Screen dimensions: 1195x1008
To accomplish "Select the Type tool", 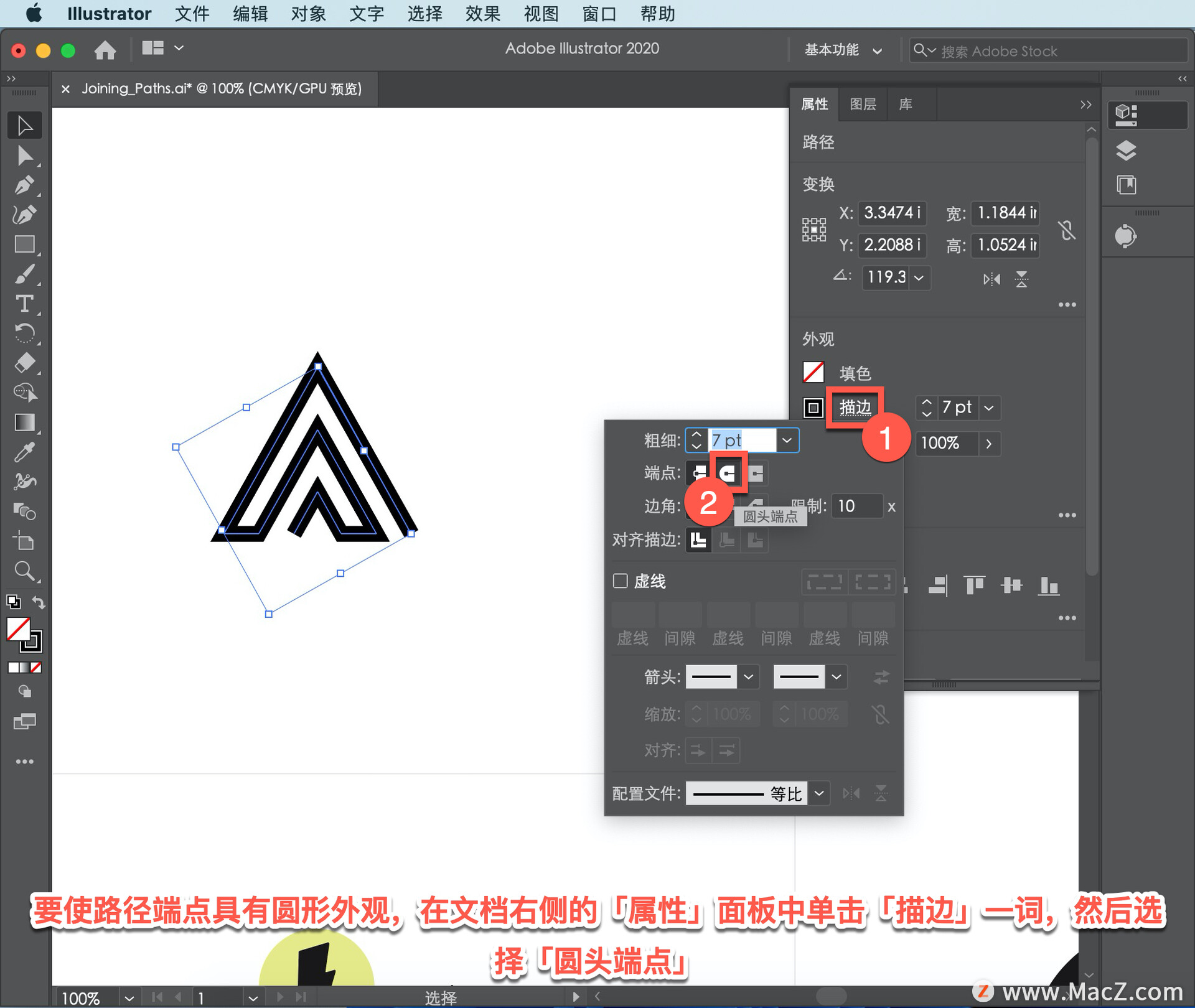I will pos(24,304).
